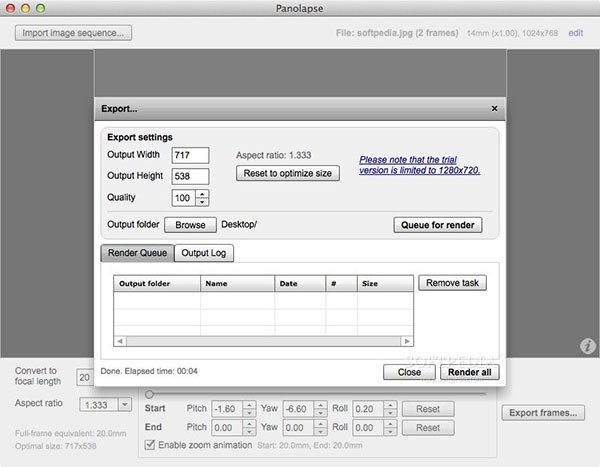Sort by Size column header
600x467 pixels.
point(385,284)
